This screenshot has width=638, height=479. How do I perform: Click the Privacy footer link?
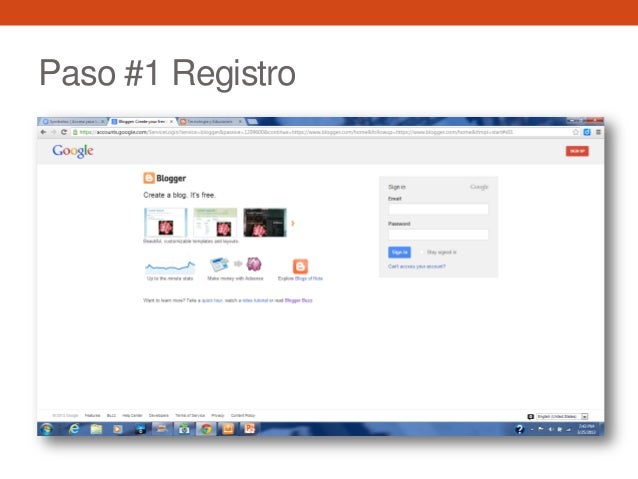pos(218,416)
